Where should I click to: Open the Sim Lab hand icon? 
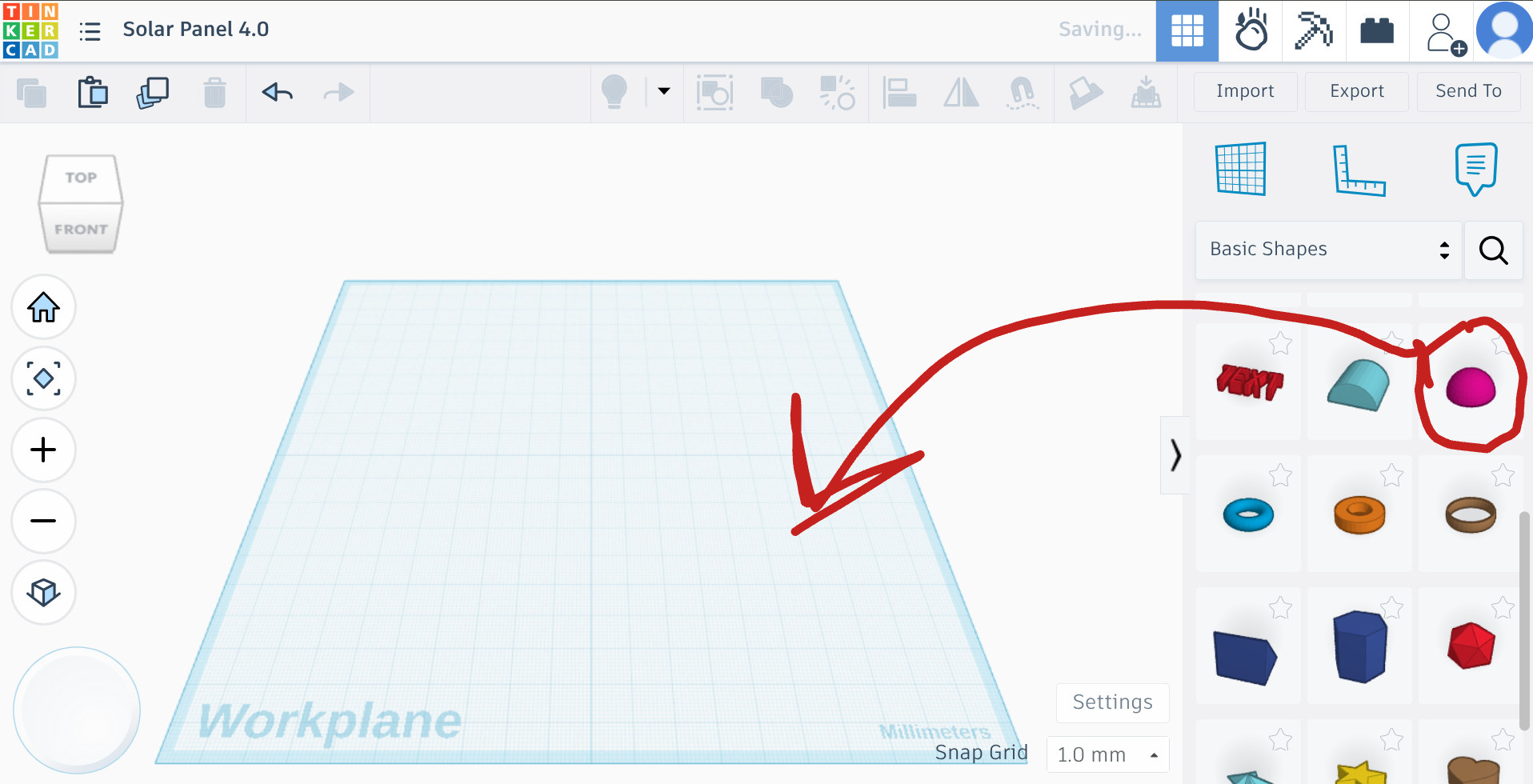click(x=1251, y=31)
